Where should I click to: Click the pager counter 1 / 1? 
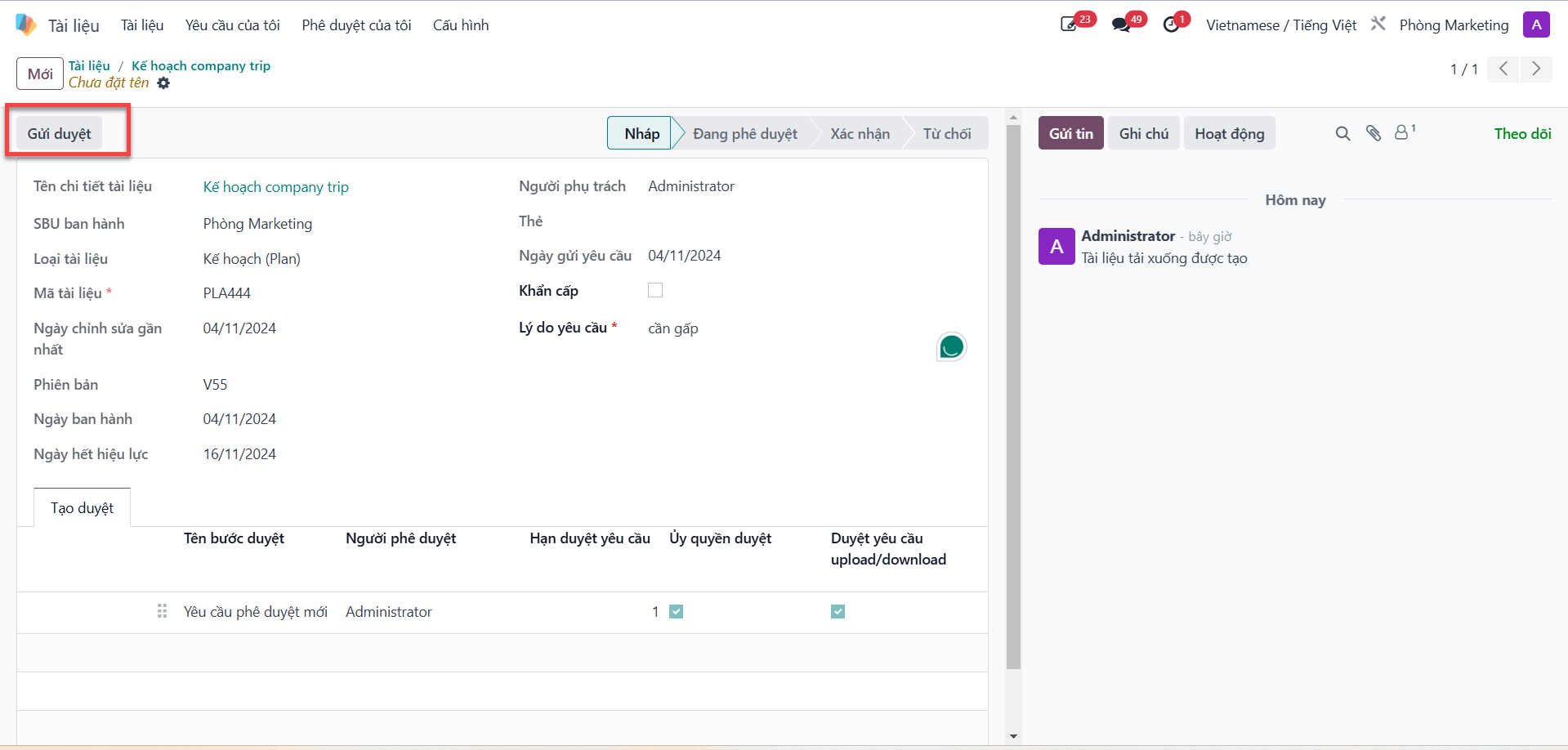coord(1463,69)
